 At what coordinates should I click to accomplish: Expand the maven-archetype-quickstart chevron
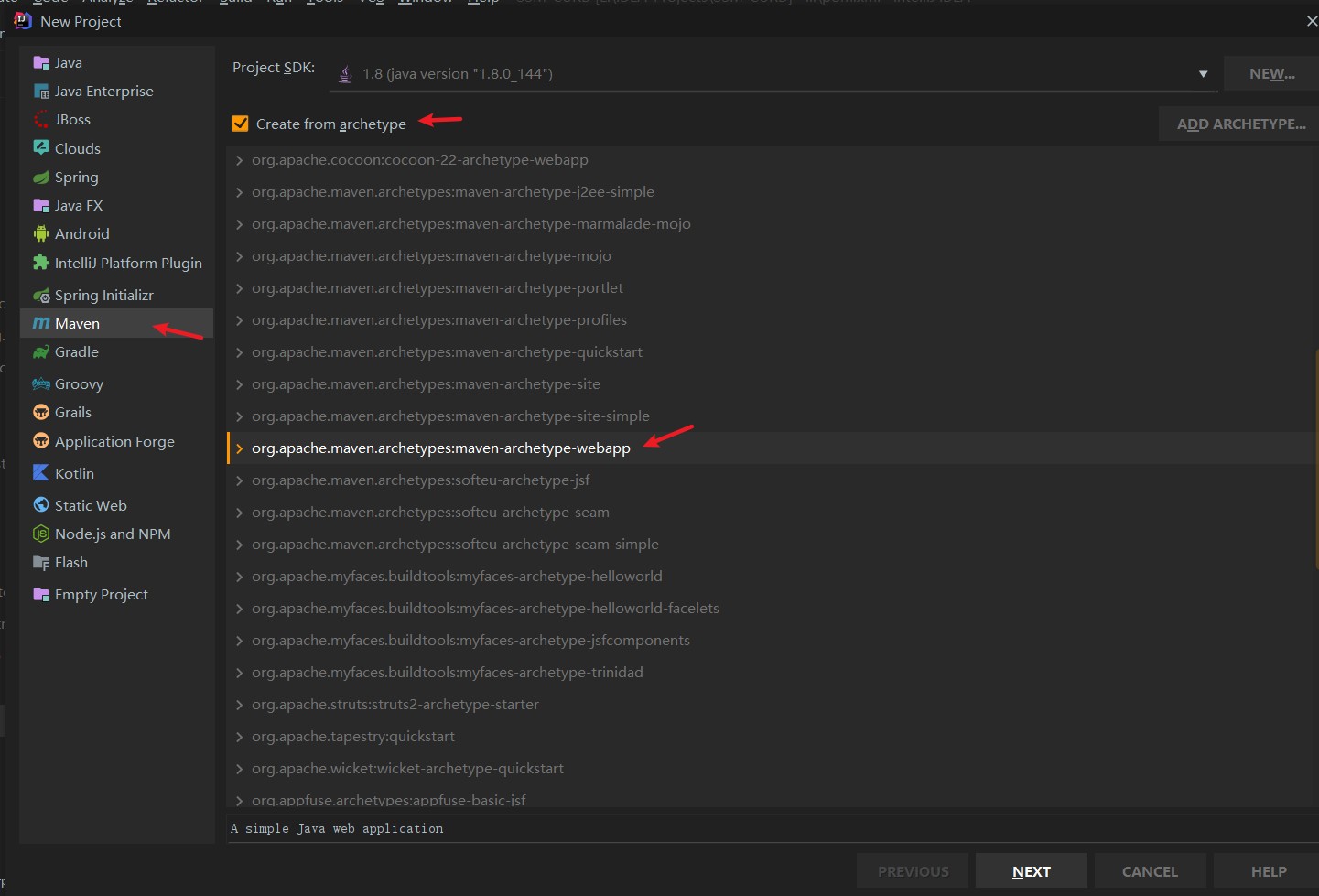[x=240, y=352]
